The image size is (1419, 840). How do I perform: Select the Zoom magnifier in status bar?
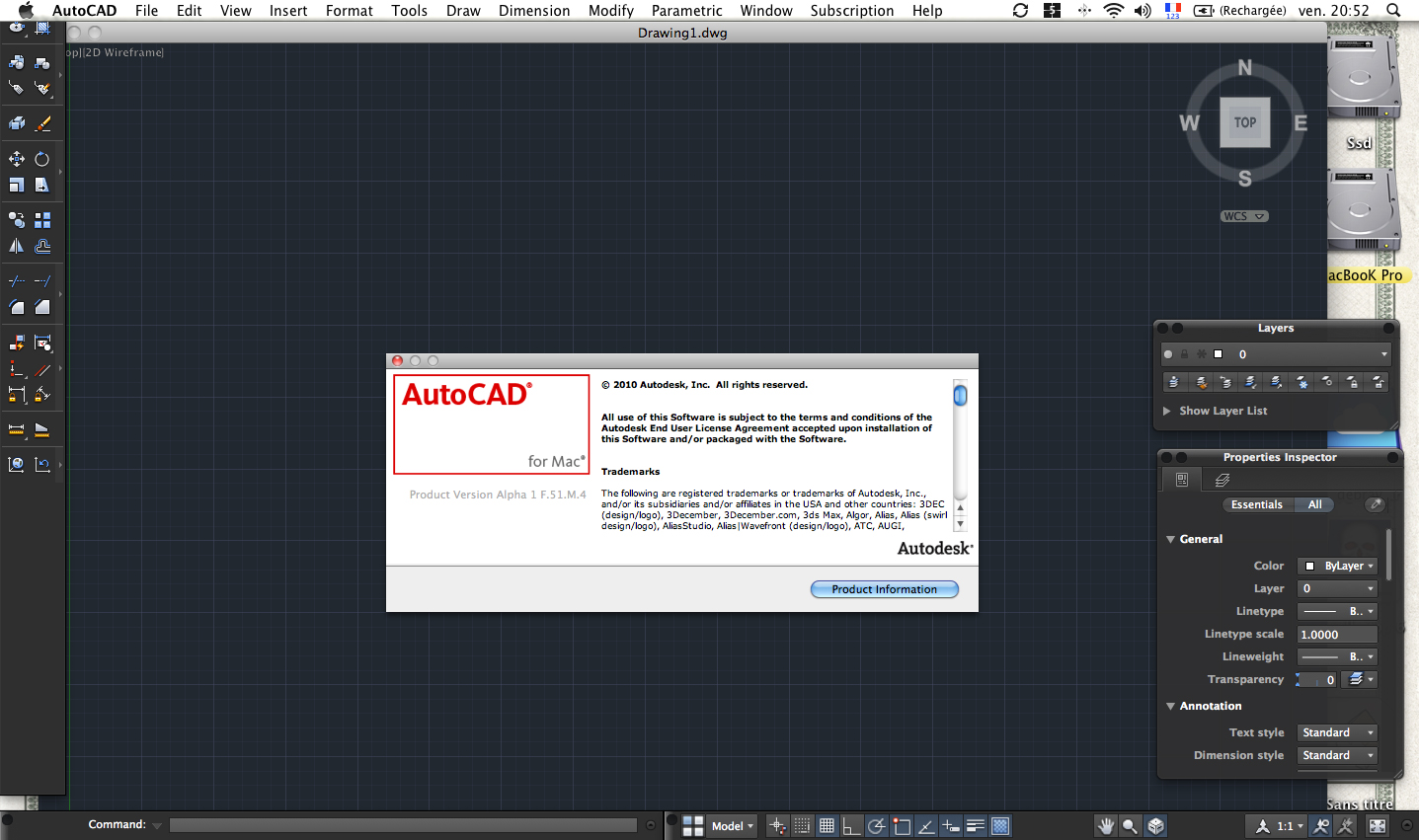1131,826
